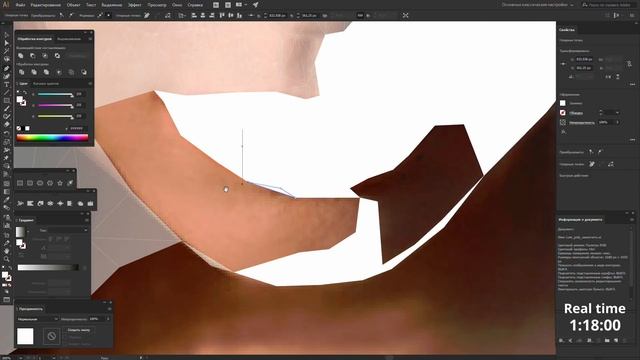640x360 pixels.
Task: Select the Direct Selection tool arrow
Action: click(x=7, y=43)
